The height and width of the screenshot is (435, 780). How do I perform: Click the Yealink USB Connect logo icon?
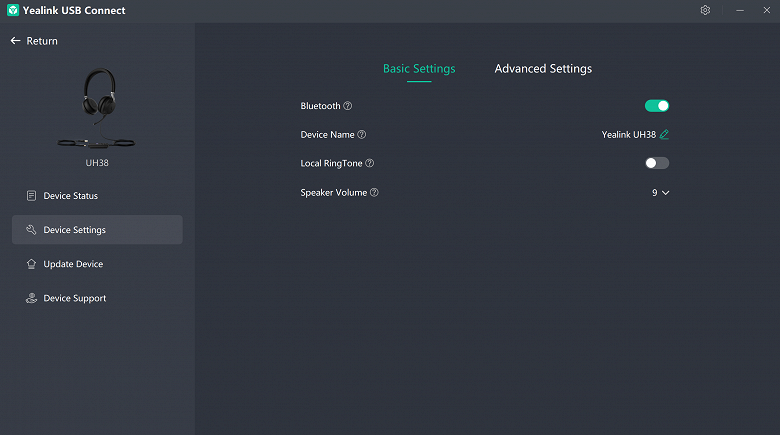13,10
